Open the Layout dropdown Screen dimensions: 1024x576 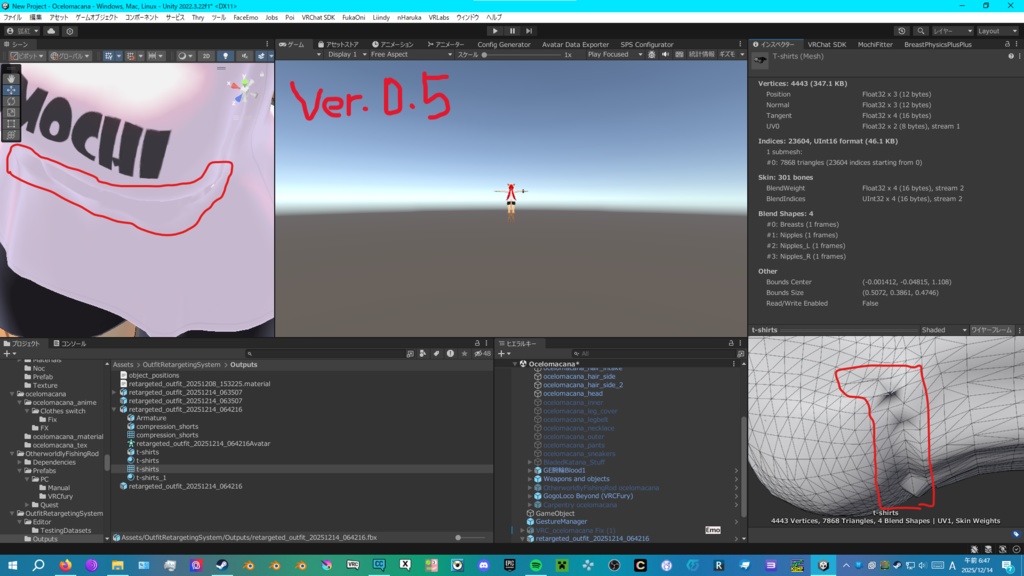[997, 31]
